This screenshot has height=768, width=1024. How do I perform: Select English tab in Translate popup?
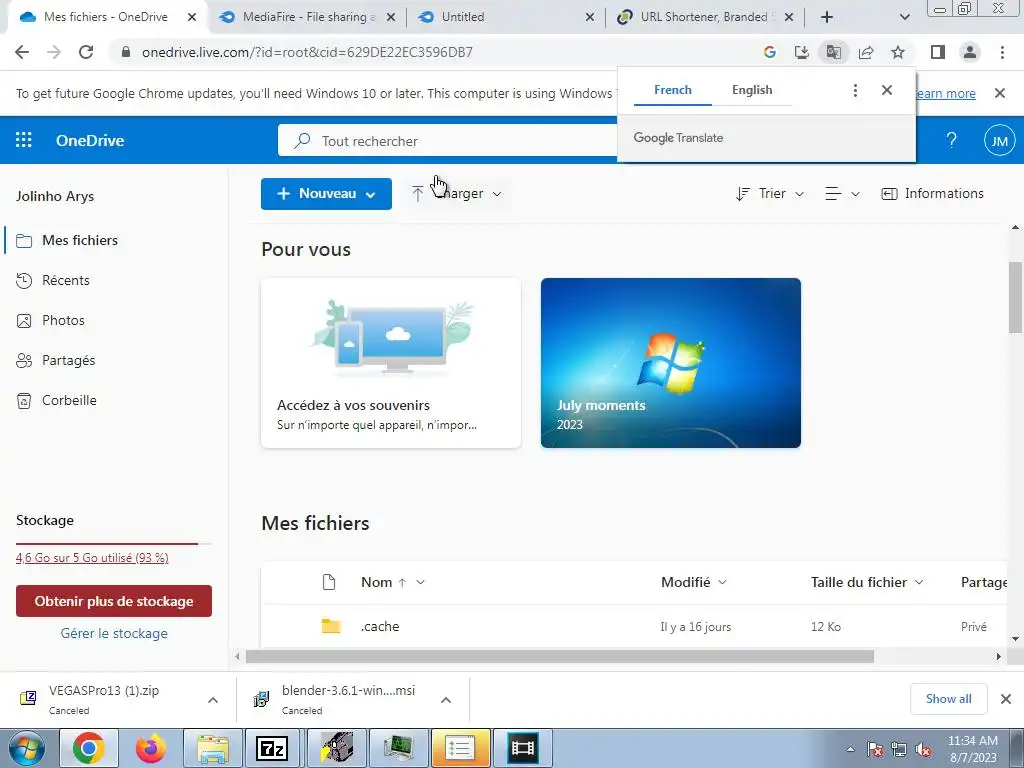(x=752, y=90)
